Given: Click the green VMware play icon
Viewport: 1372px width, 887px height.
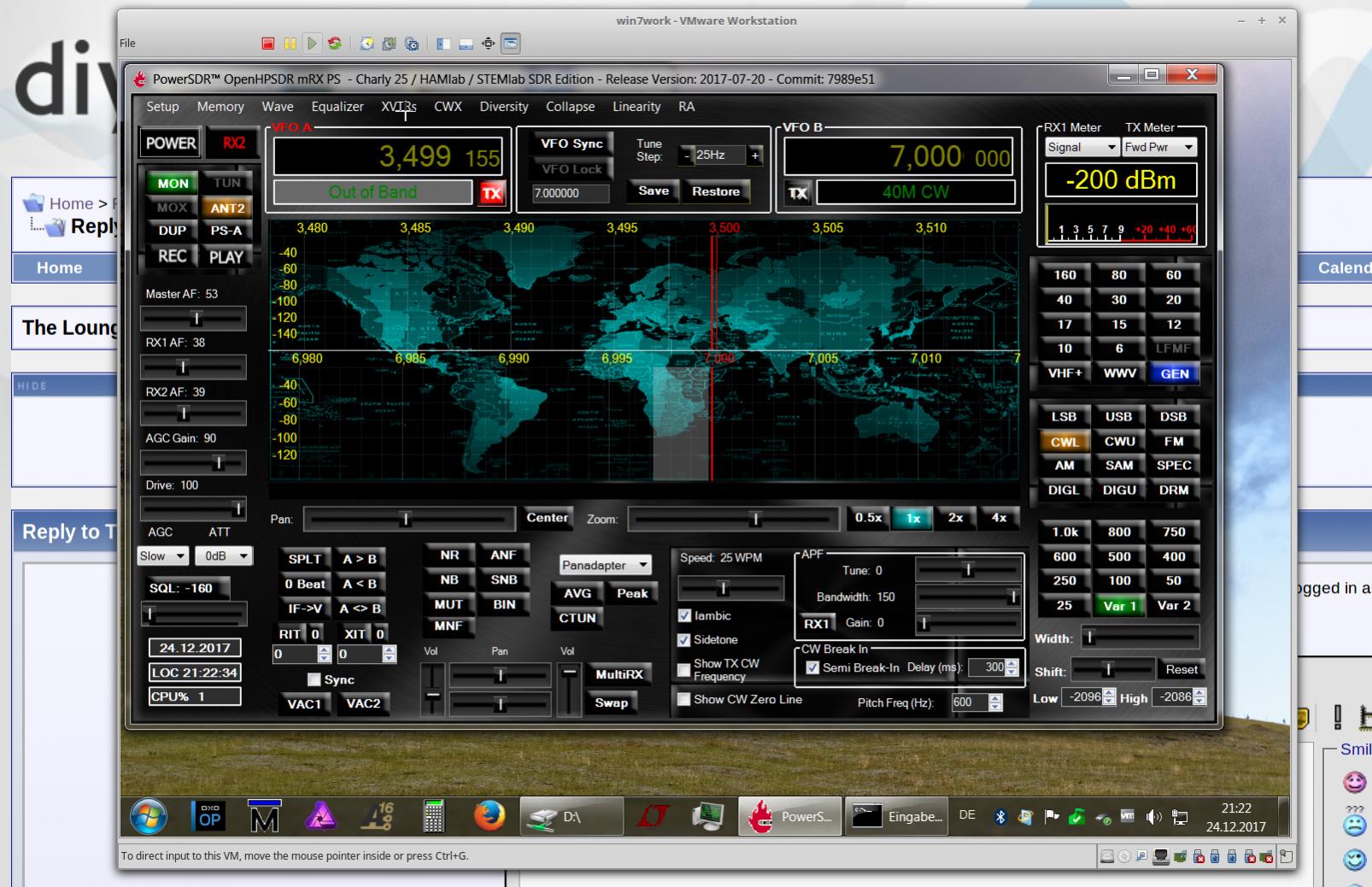Looking at the screenshot, I should 312,43.
